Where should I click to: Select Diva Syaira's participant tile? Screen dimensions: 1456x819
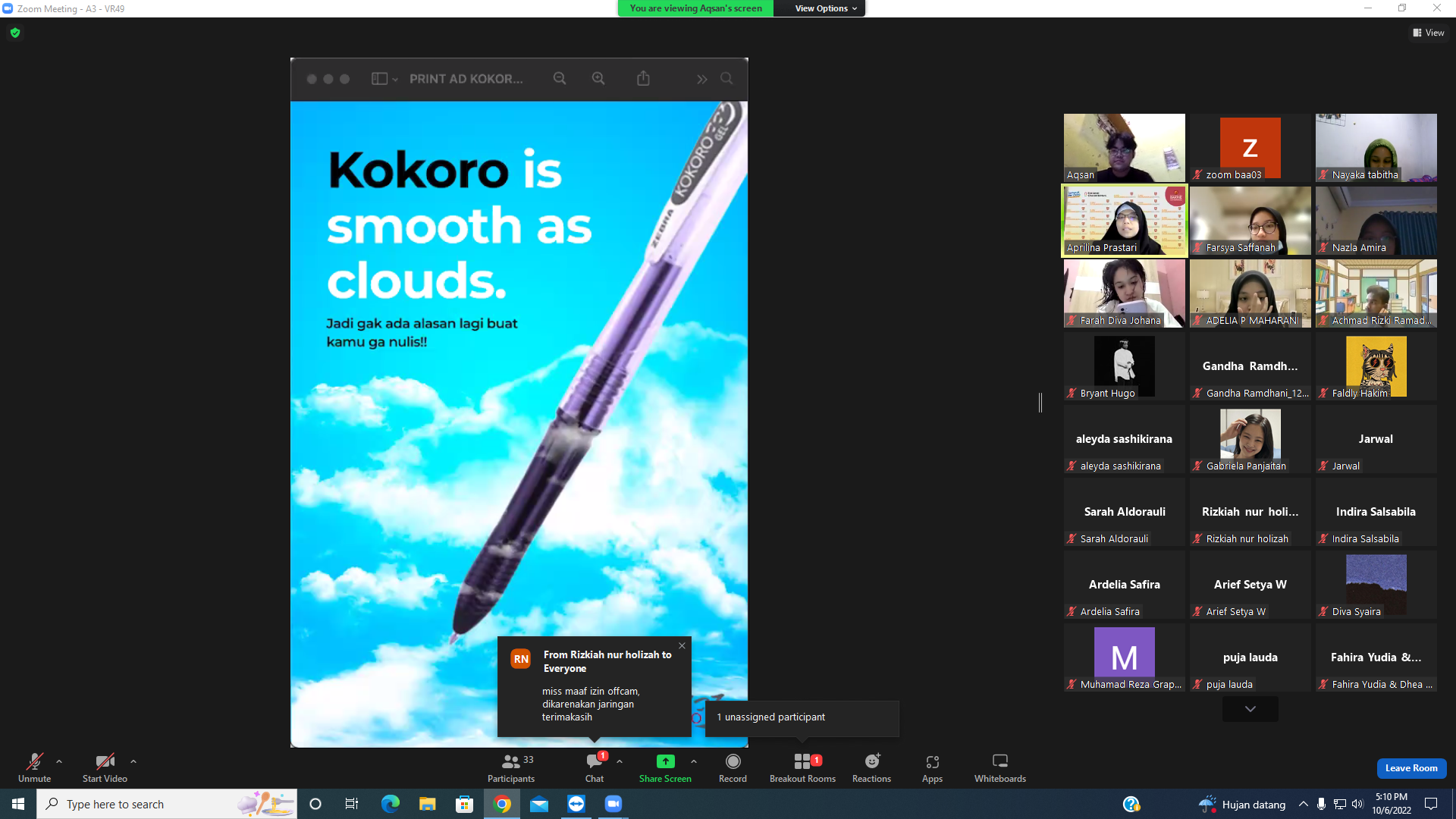point(1376,584)
